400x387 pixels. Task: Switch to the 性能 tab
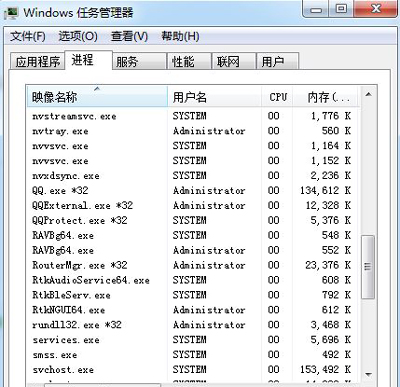[x=189, y=61]
